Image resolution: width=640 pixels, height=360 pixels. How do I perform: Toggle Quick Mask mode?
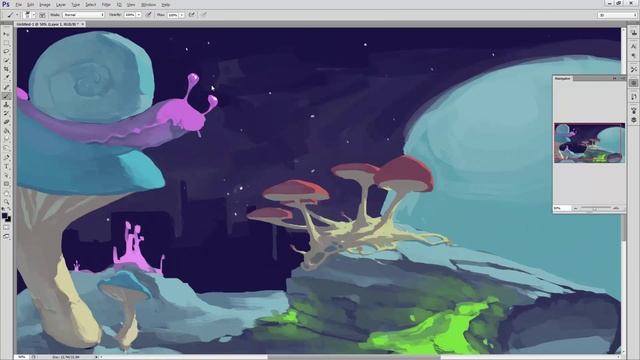pyautogui.click(x=6, y=227)
